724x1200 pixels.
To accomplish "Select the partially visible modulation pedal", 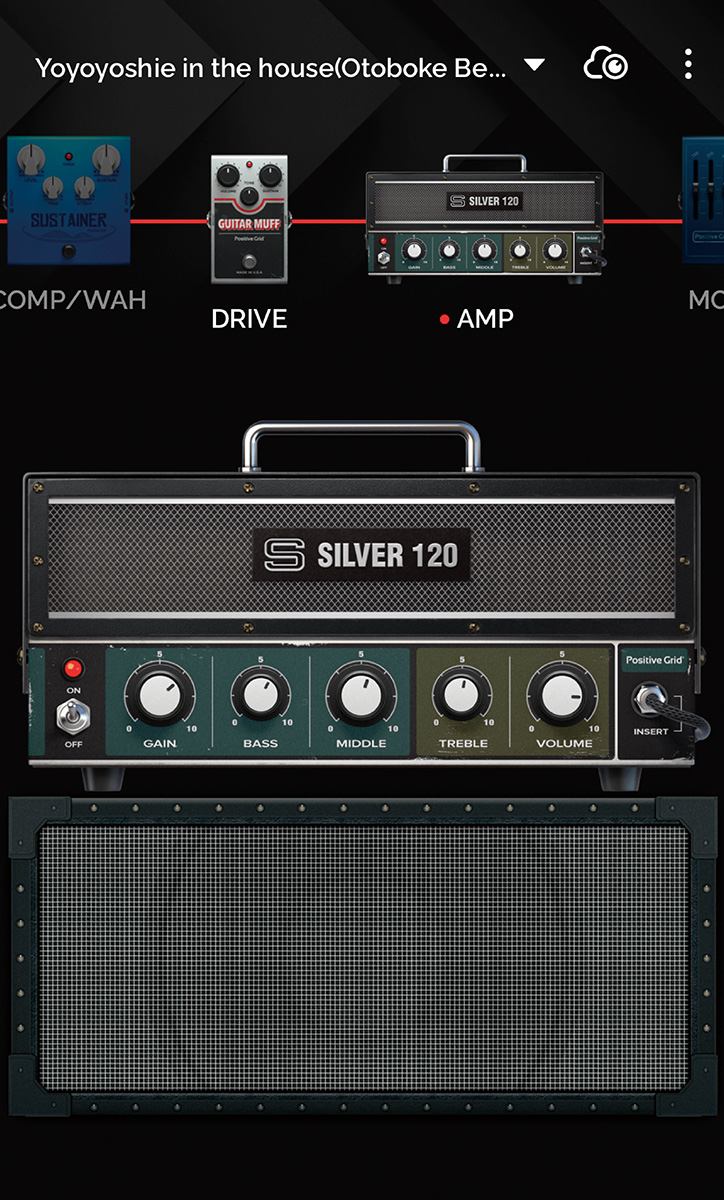I will coord(704,200).
